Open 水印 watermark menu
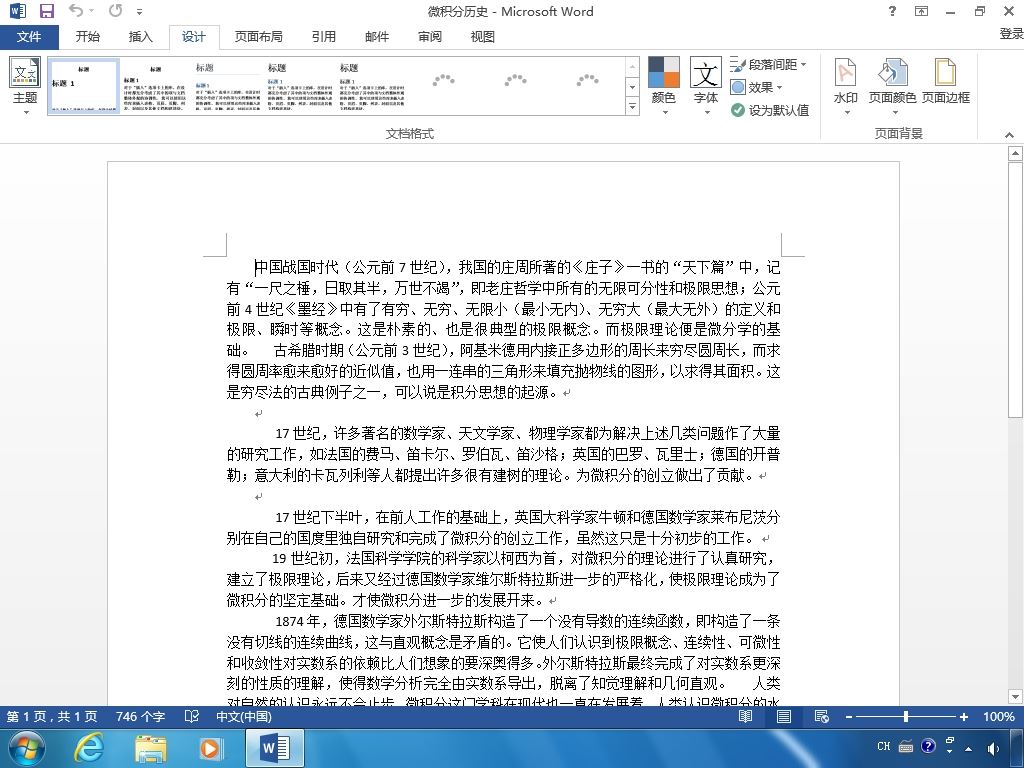This screenshot has width=1024, height=768. 846,86
